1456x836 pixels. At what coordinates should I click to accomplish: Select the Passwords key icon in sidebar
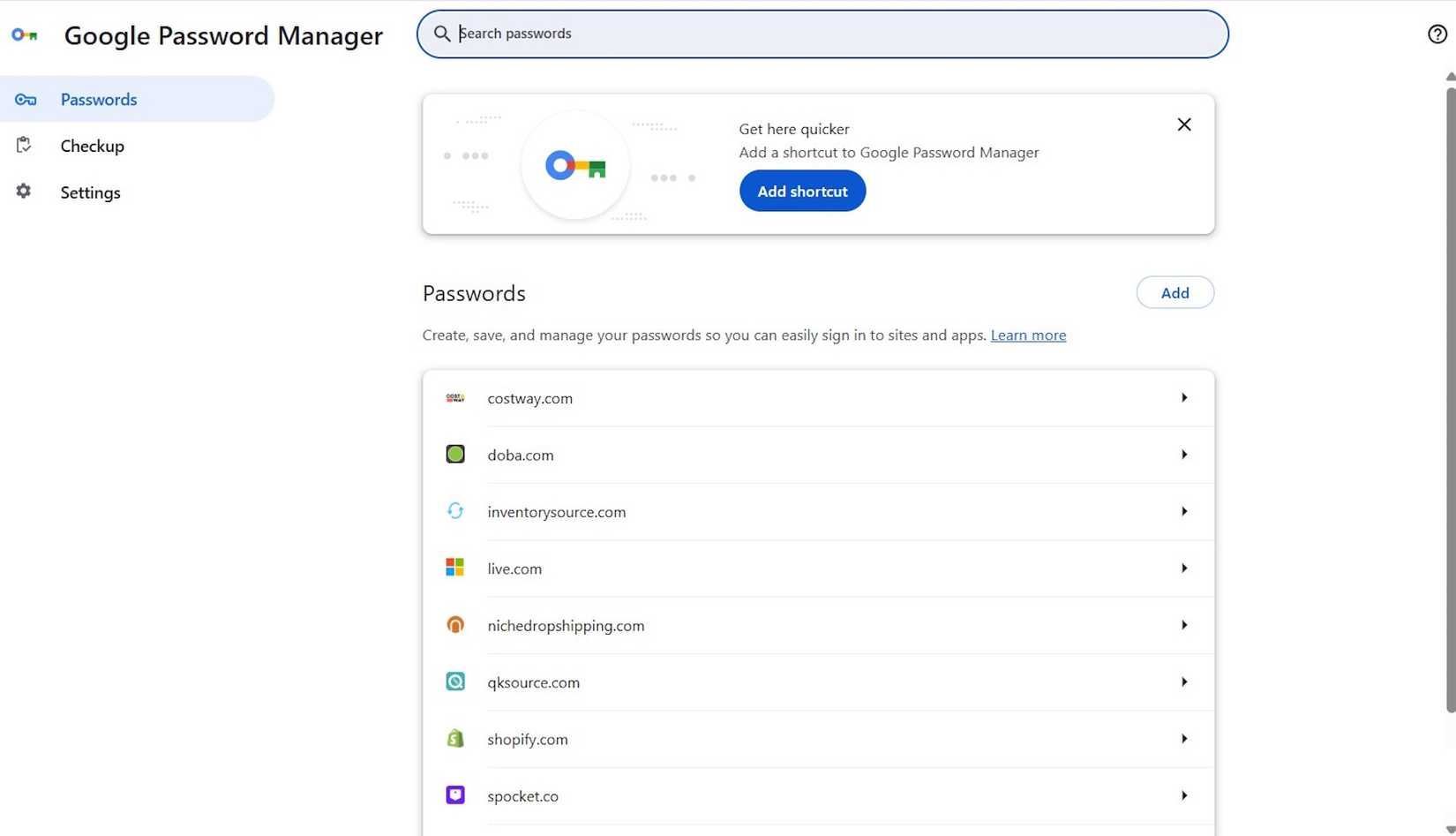tap(25, 99)
